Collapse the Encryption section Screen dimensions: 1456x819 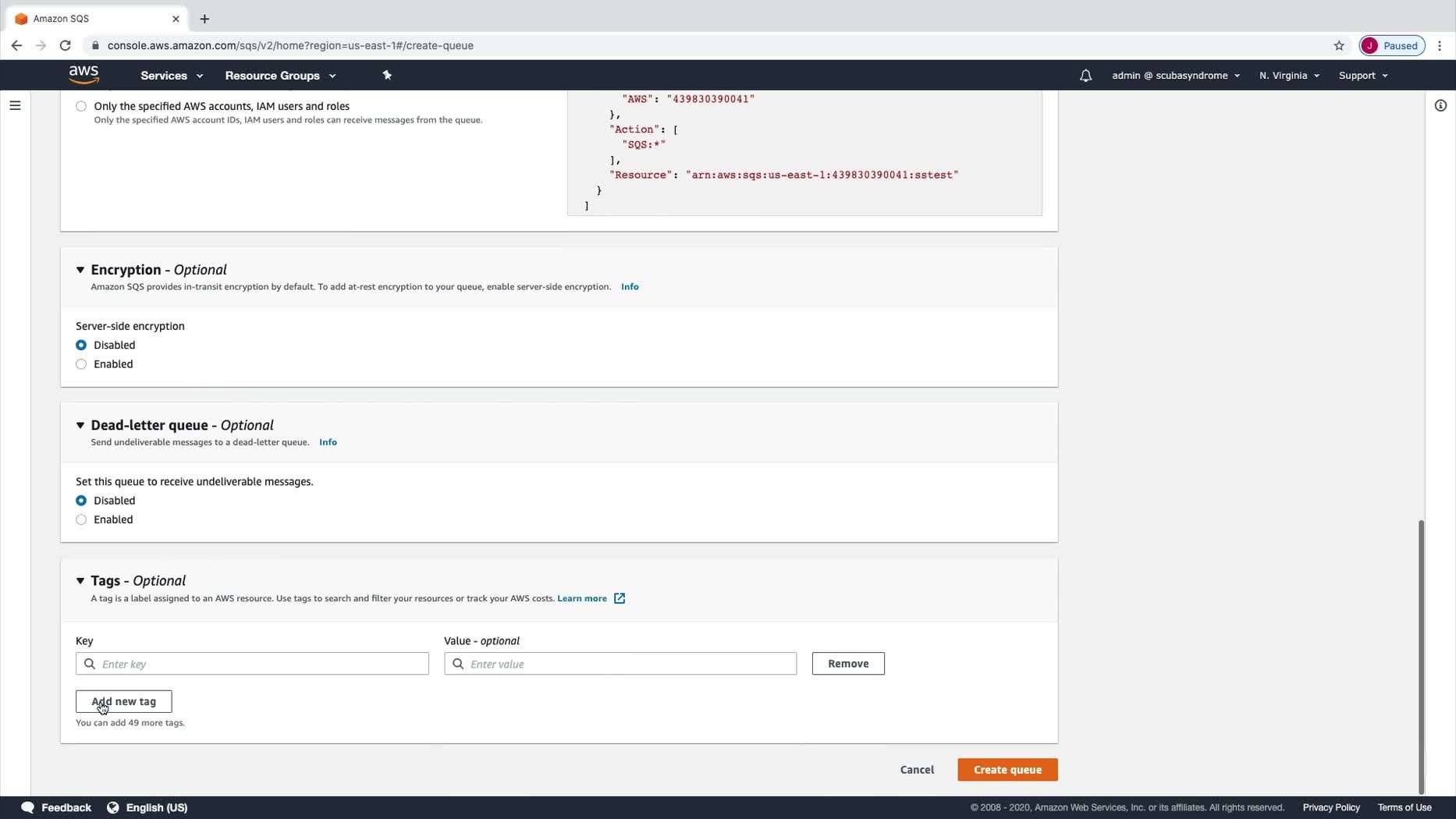tap(80, 270)
